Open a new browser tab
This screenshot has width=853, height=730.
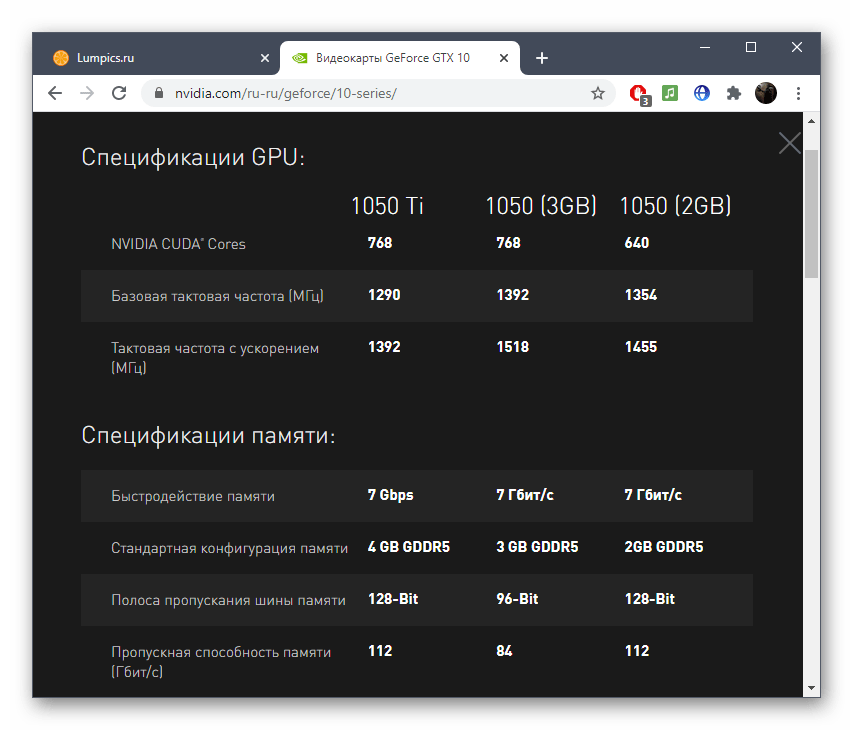coord(542,58)
